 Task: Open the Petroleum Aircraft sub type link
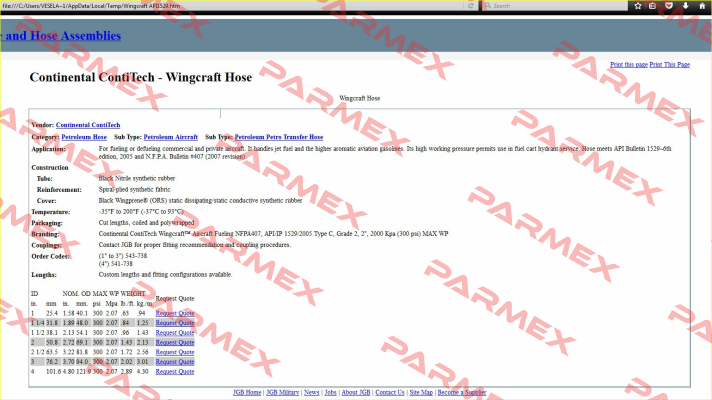point(171,137)
